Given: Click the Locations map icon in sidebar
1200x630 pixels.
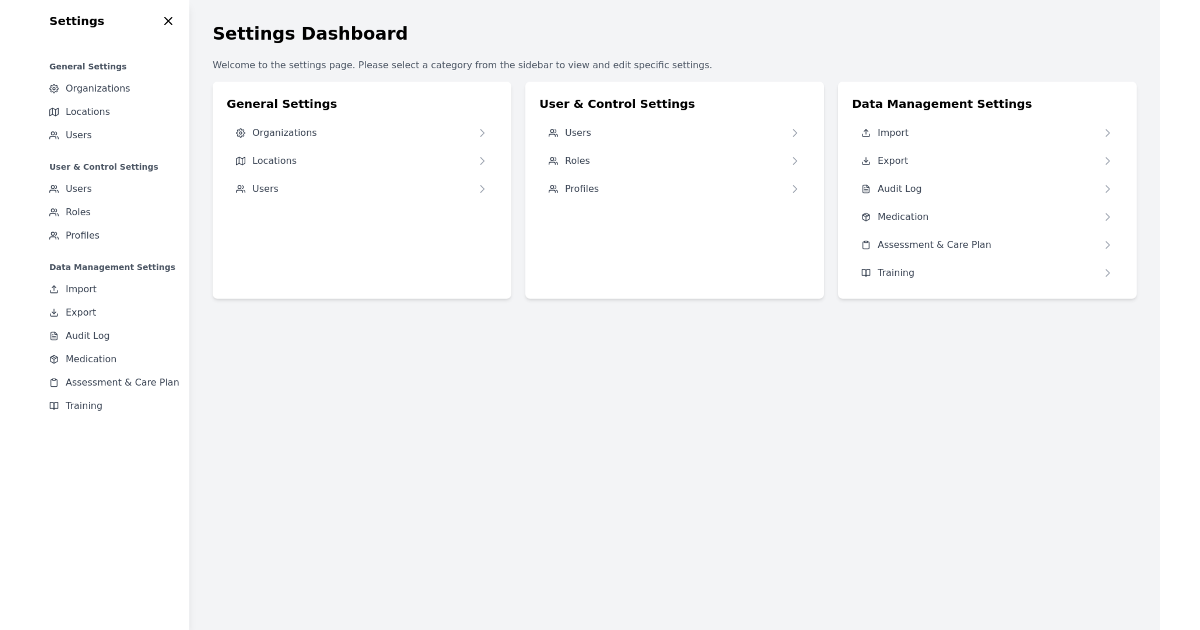Looking at the screenshot, I should click(x=53, y=111).
